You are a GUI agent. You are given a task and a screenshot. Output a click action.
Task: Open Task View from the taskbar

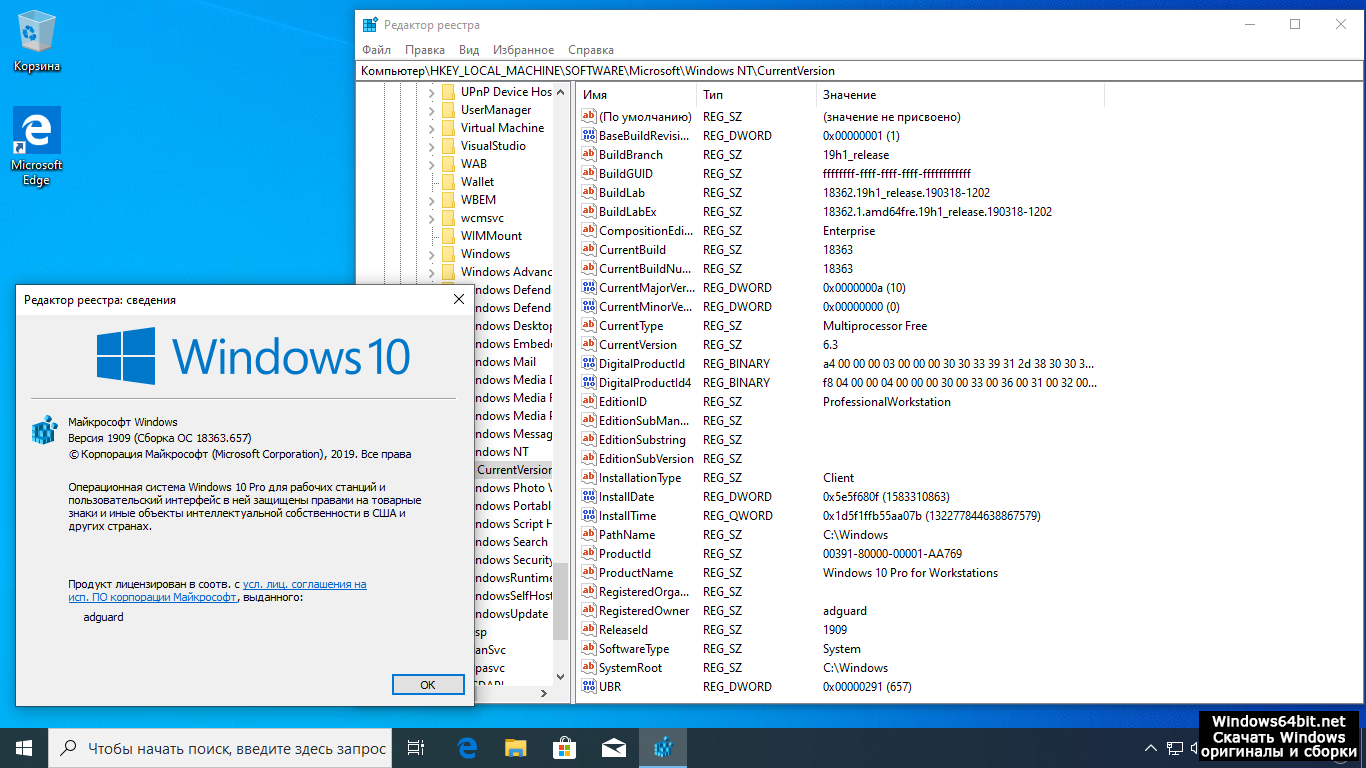(x=416, y=748)
